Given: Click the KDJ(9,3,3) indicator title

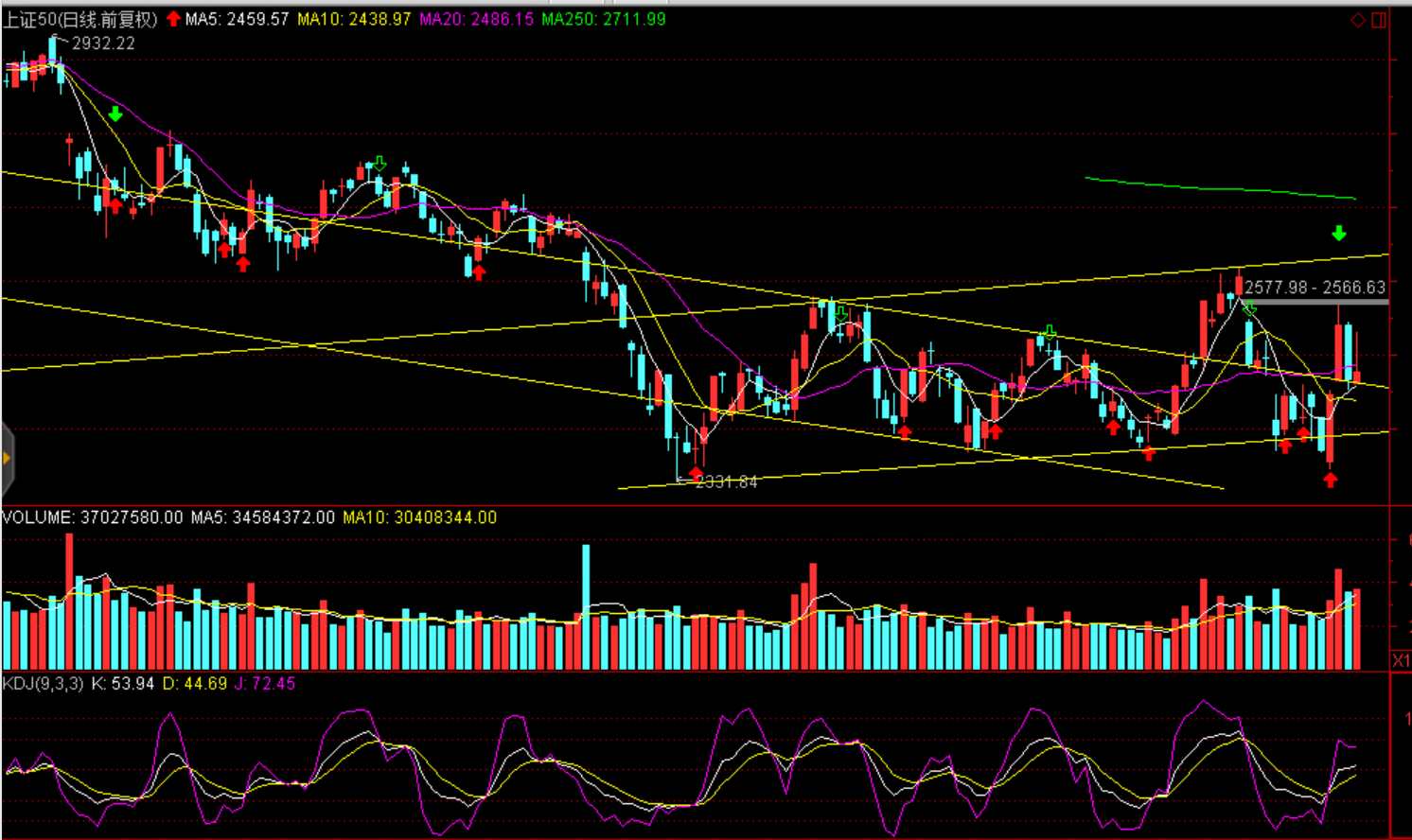Looking at the screenshot, I should coord(44,683).
